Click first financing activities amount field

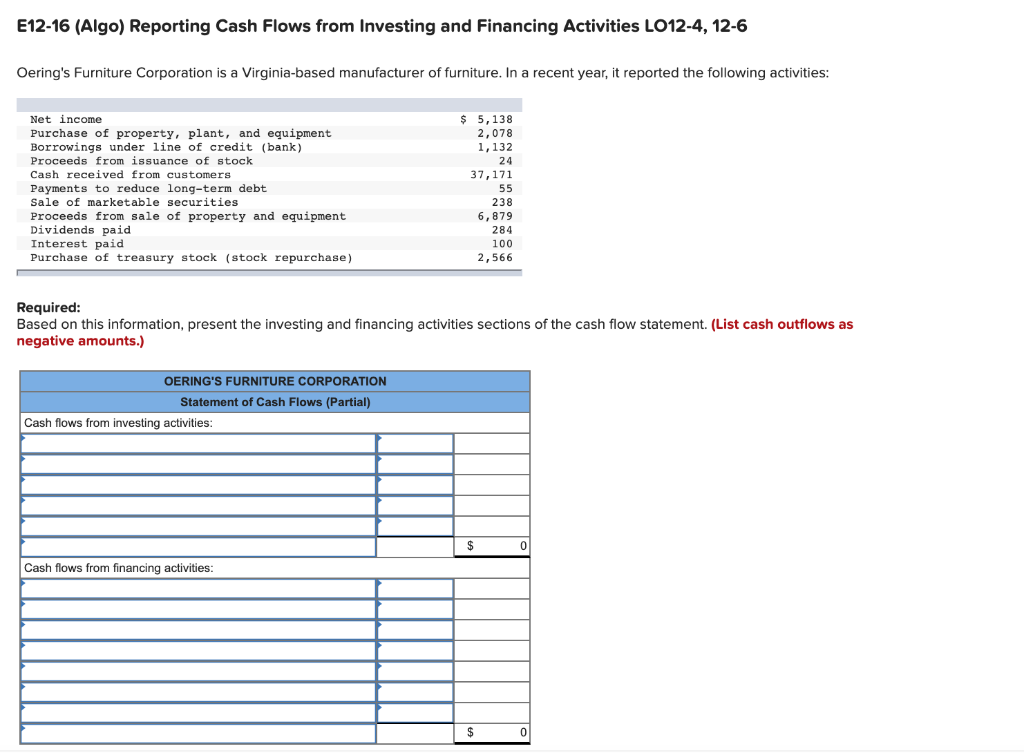tap(415, 588)
